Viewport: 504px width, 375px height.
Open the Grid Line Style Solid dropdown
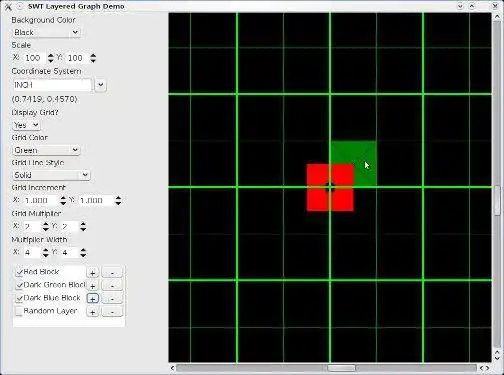(51, 175)
